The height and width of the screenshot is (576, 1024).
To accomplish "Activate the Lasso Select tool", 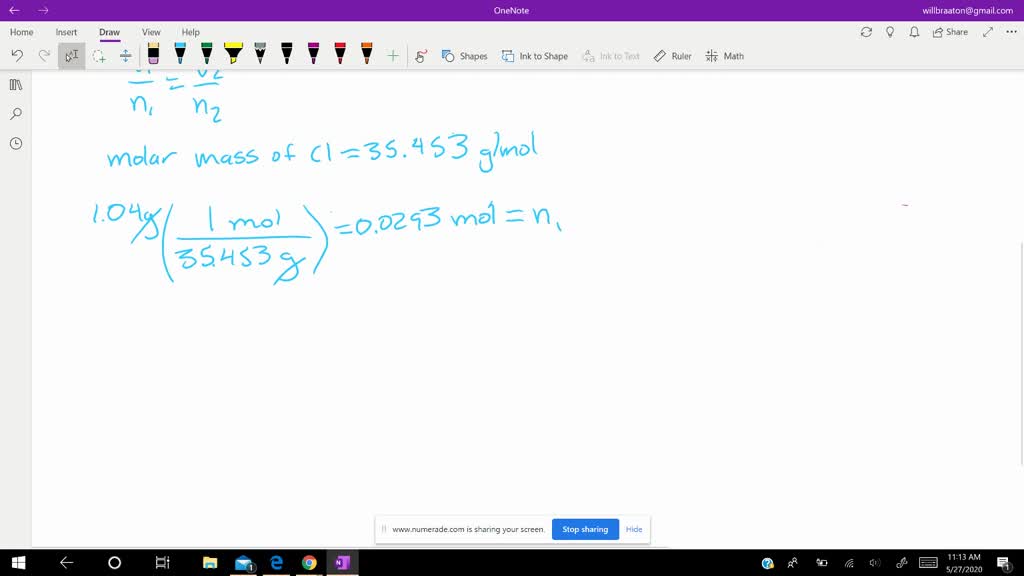I will (99, 56).
